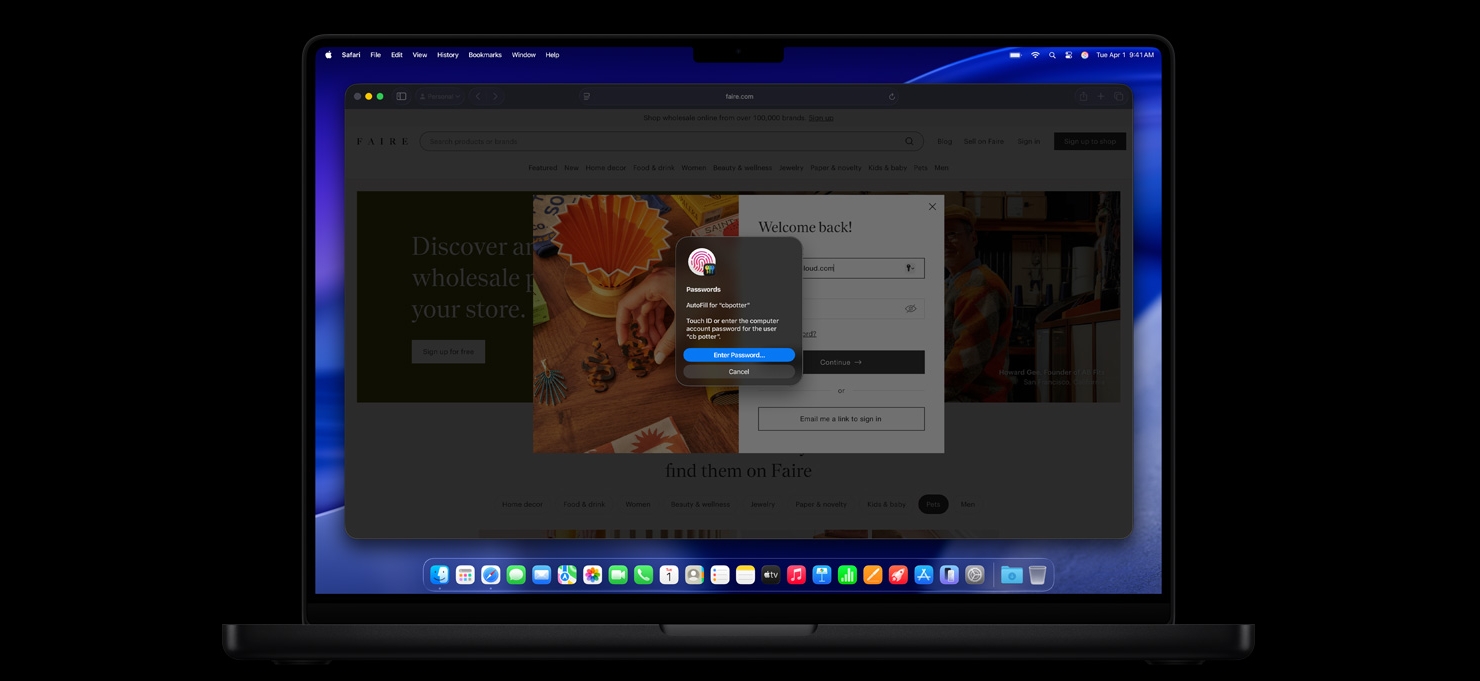Open Maps app in the Dock
Image resolution: width=1480 pixels, height=681 pixels.
click(567, 575)
